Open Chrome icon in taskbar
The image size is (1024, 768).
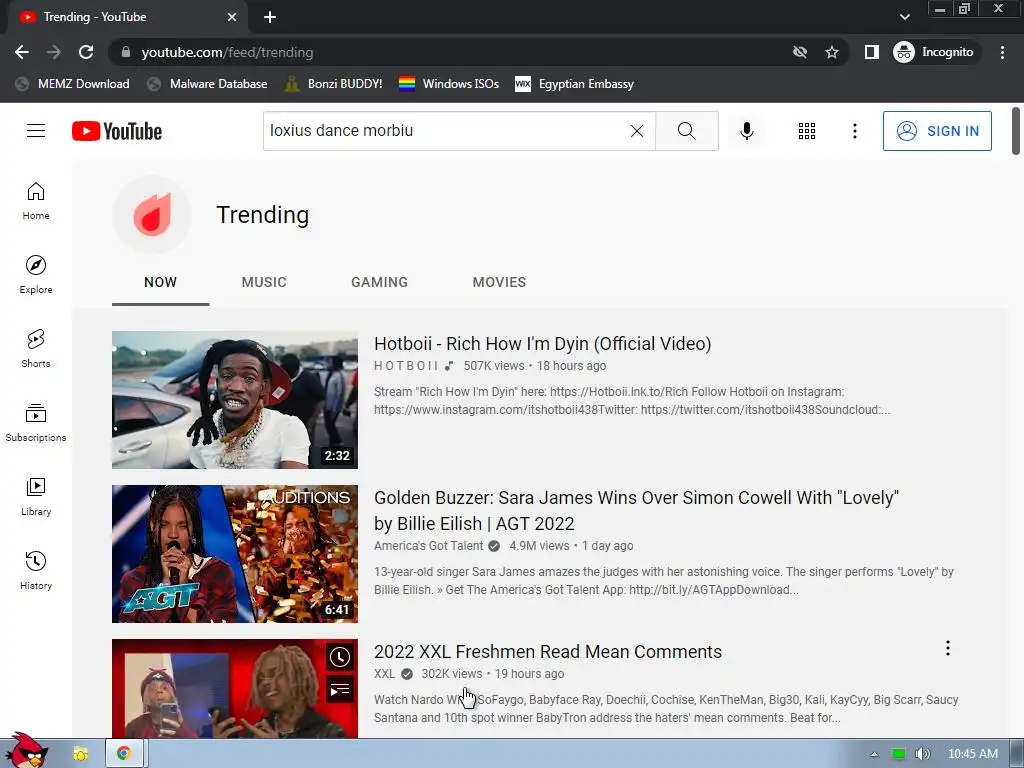coord(123,754)
